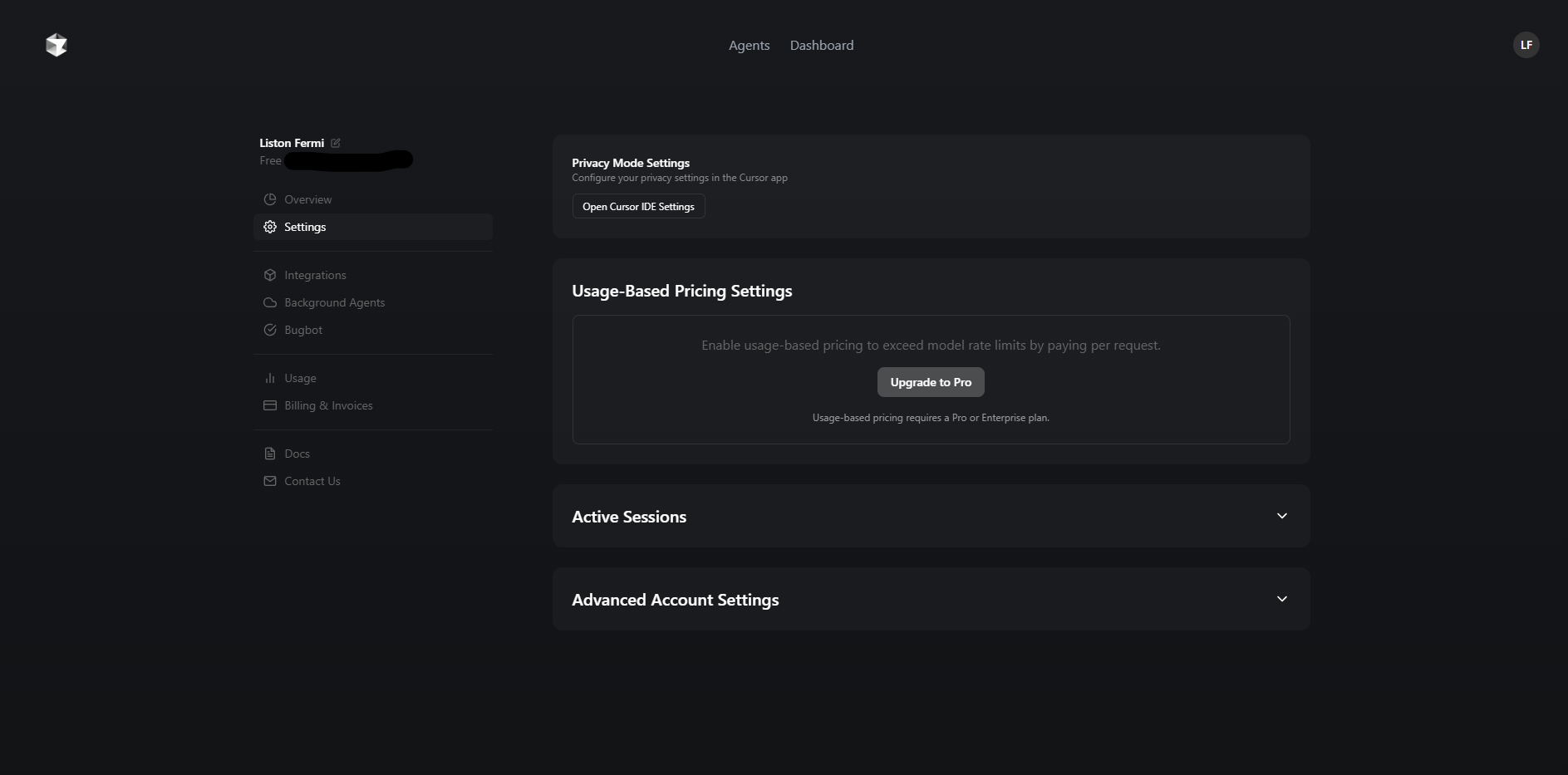
Task: Click the edit name pencil icon
Action: pyautogui.click(x=336, y=143)
